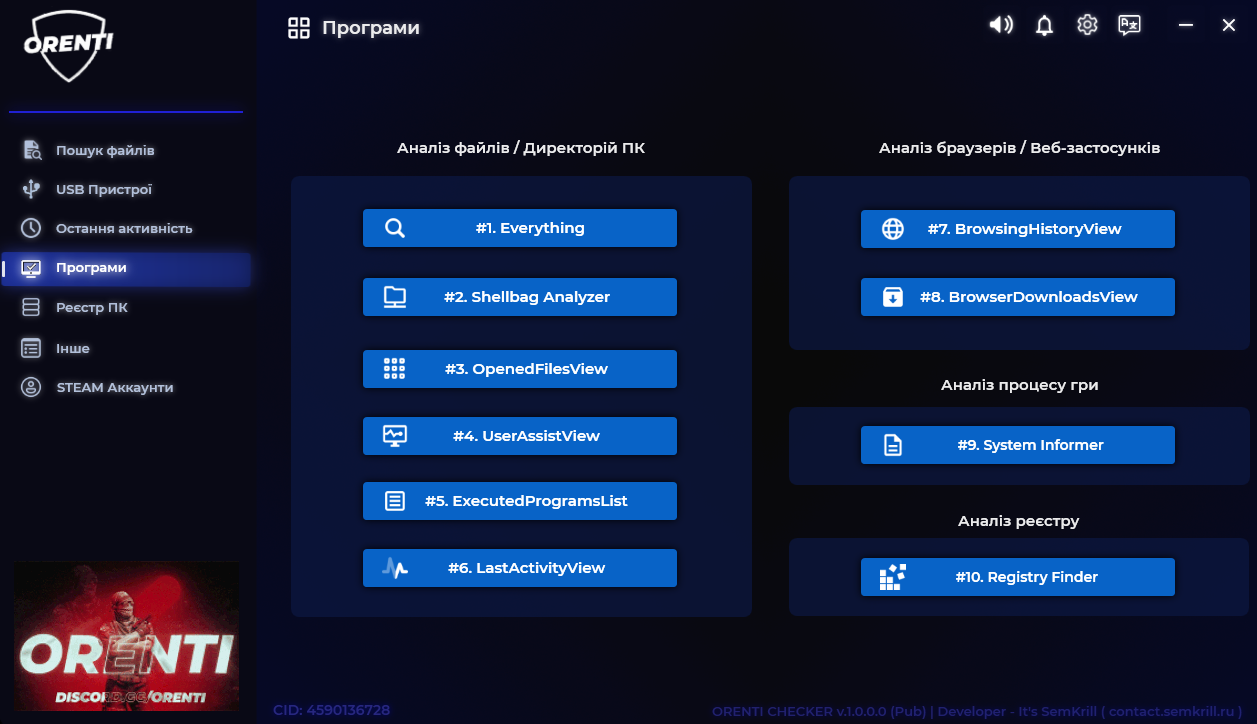Open #10. Registry Finder
This screenshot has height=724, width=1257.
coord(1017,577)
